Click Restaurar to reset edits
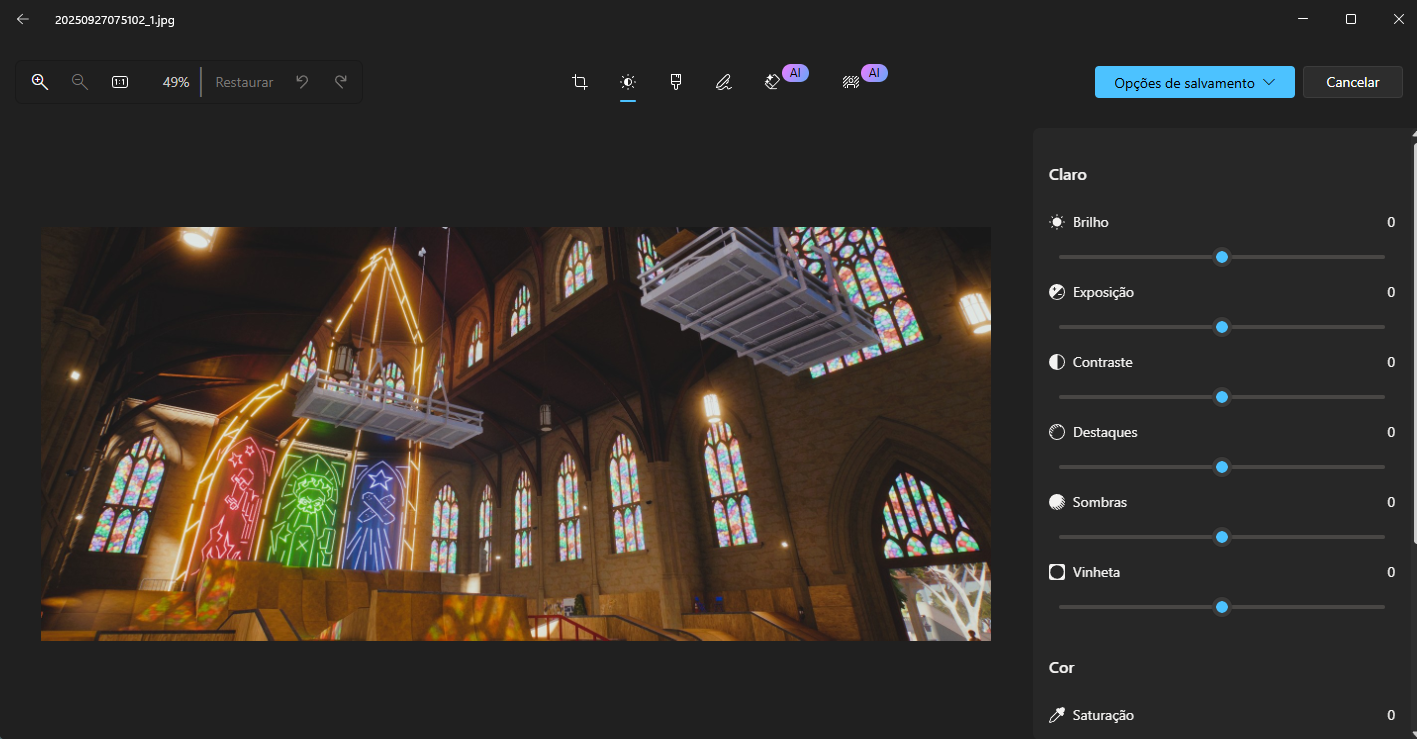Viewport: 1417px width, 739px height. coord(244,82)
